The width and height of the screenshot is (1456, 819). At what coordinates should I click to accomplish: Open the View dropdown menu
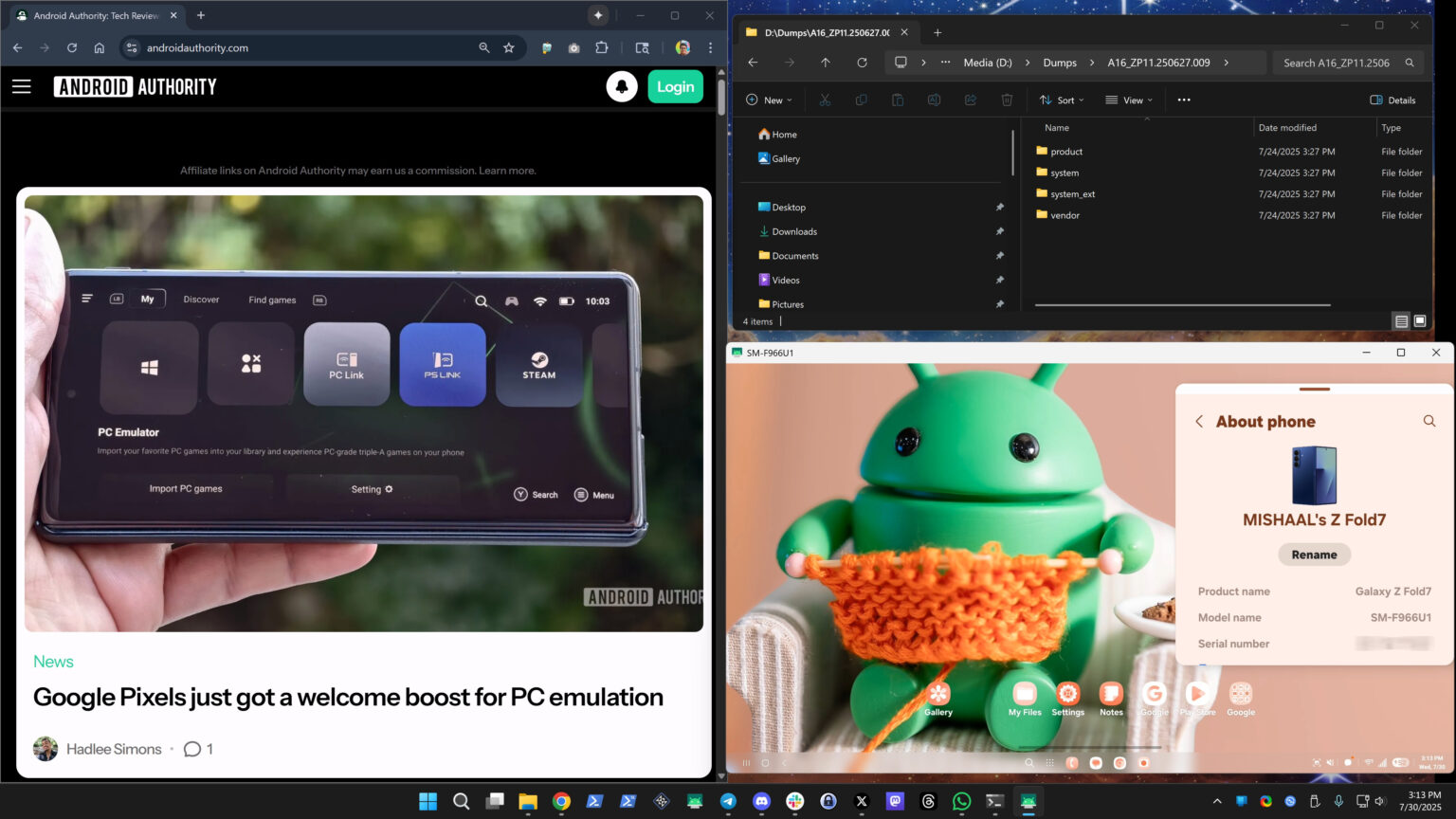pyautogui.click(x=1128, y=100)
